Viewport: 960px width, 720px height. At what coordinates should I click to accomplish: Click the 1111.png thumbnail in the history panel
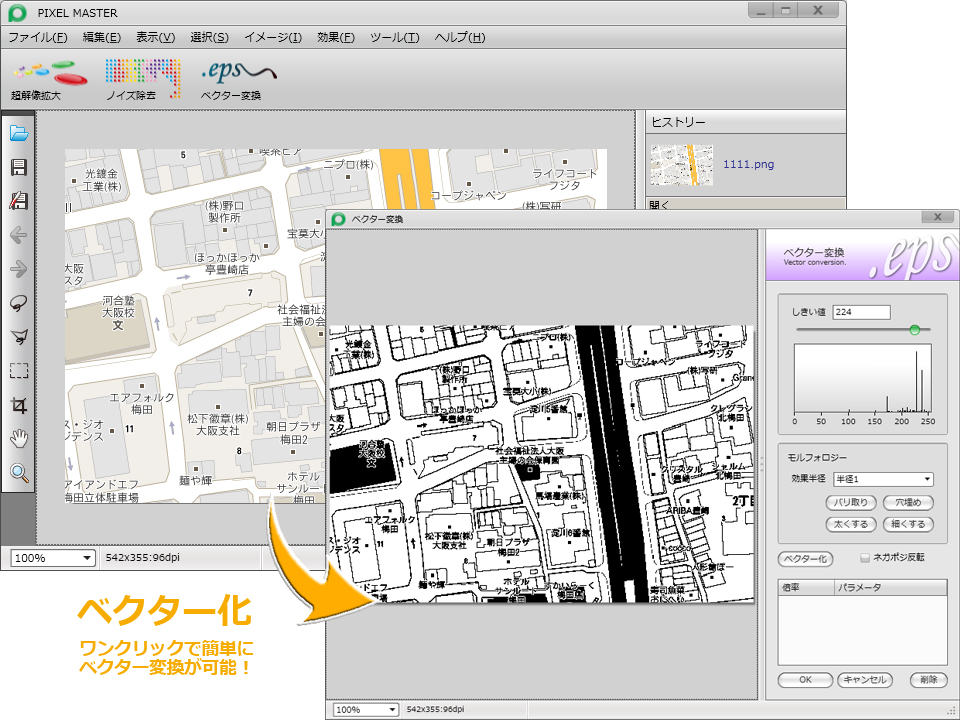click(680, 163)
